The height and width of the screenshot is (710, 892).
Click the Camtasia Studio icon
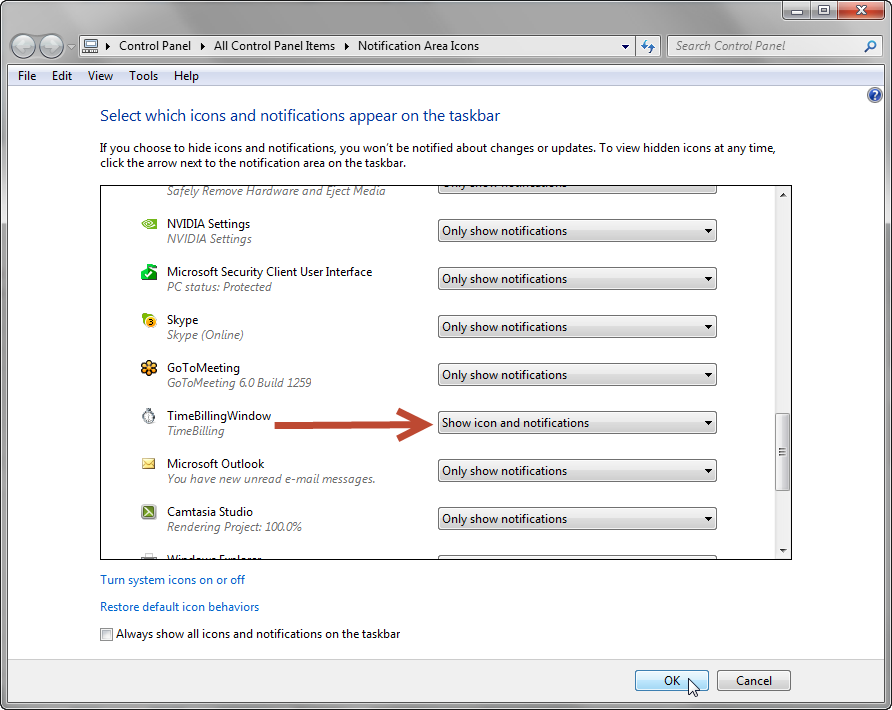(149, 512)
